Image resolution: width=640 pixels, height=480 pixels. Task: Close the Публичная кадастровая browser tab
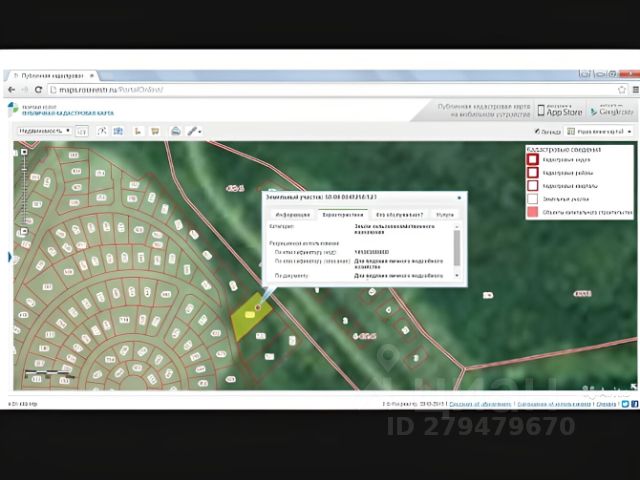pos(92,76)
